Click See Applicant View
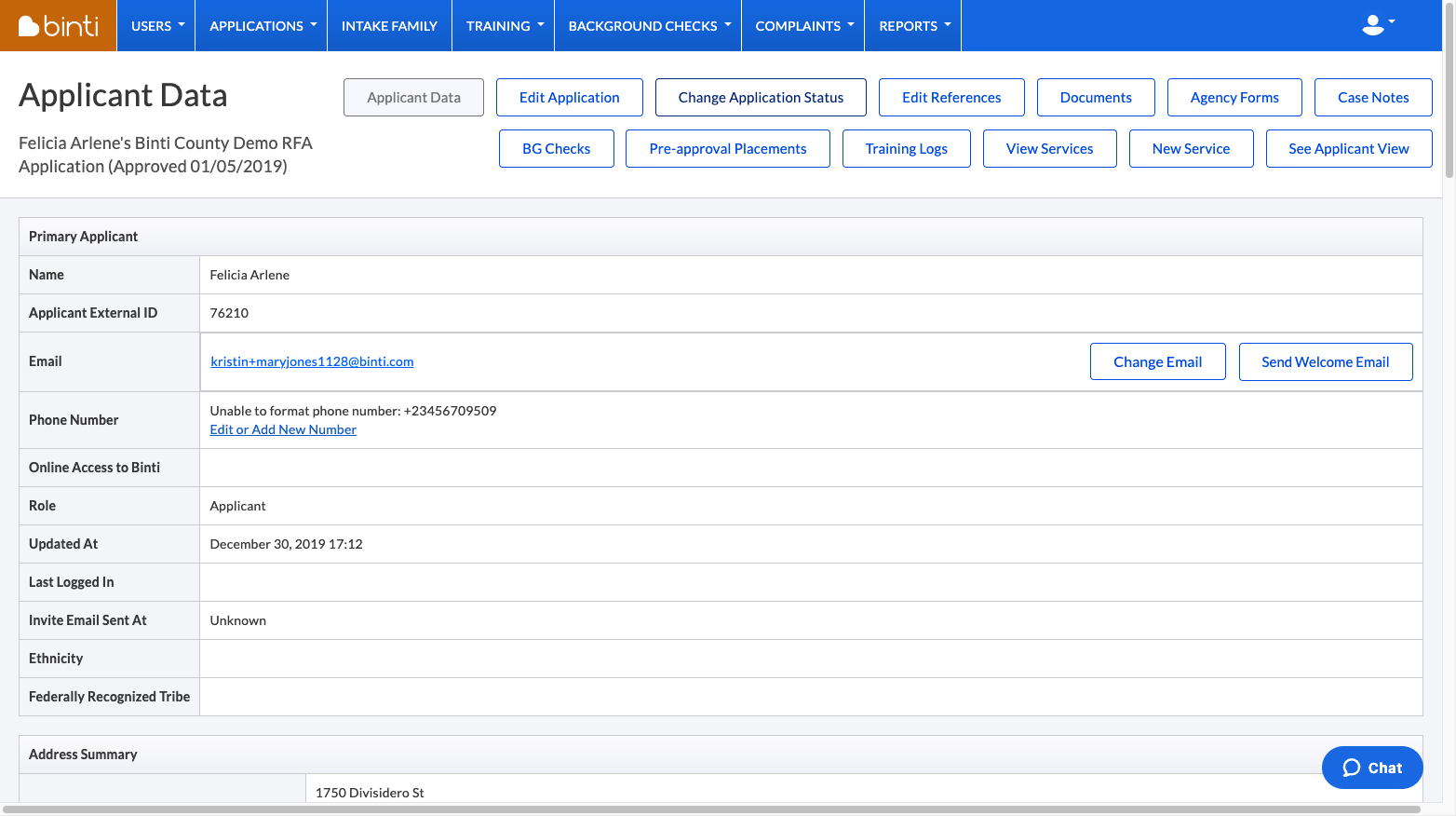This screenshot has width=1456, height=816. (x=1349, y=149)
